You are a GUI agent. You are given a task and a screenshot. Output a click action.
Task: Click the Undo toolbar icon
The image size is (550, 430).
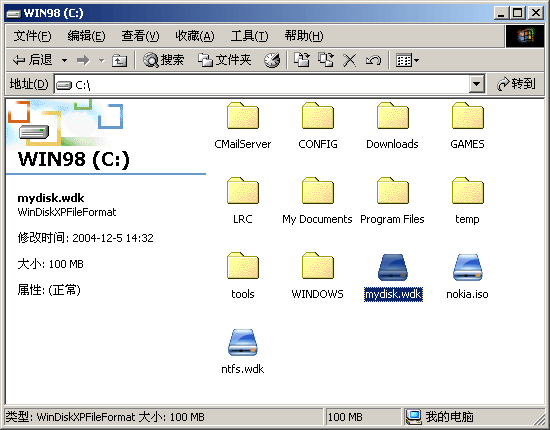[x=373, y=60]
